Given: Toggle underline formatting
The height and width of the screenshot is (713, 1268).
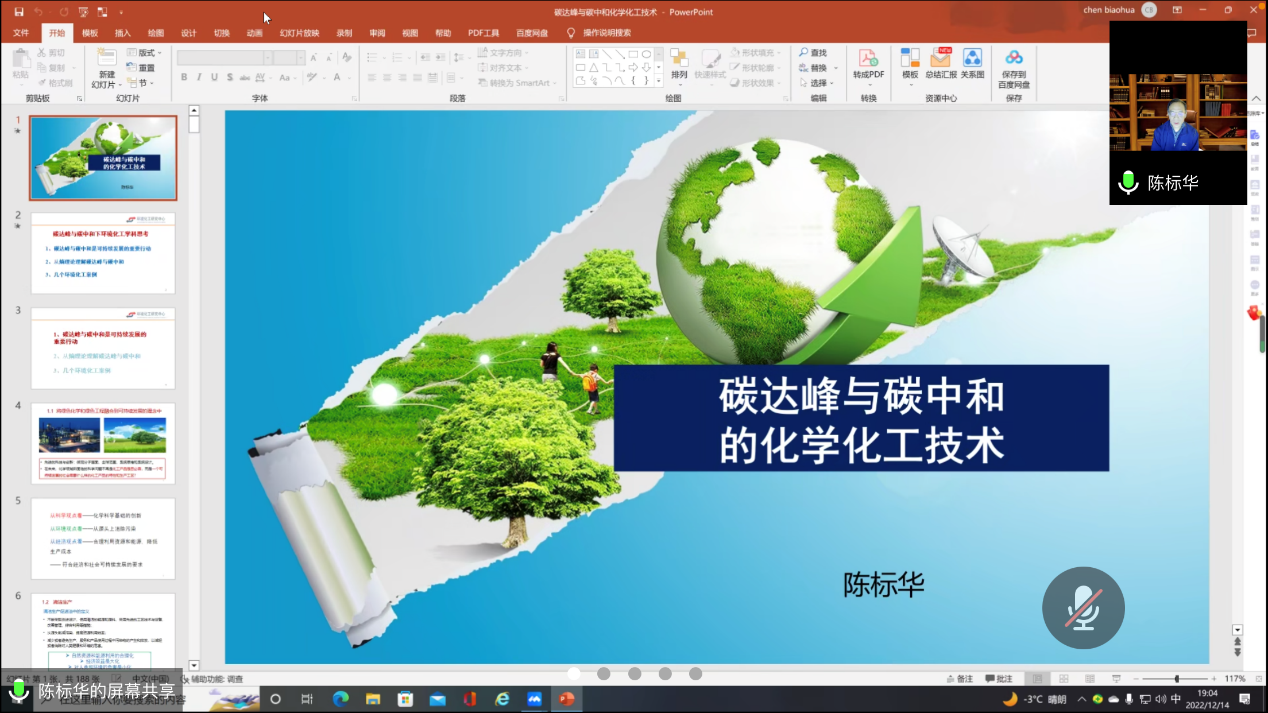Looking at the screenshot, I should point(214,77).
